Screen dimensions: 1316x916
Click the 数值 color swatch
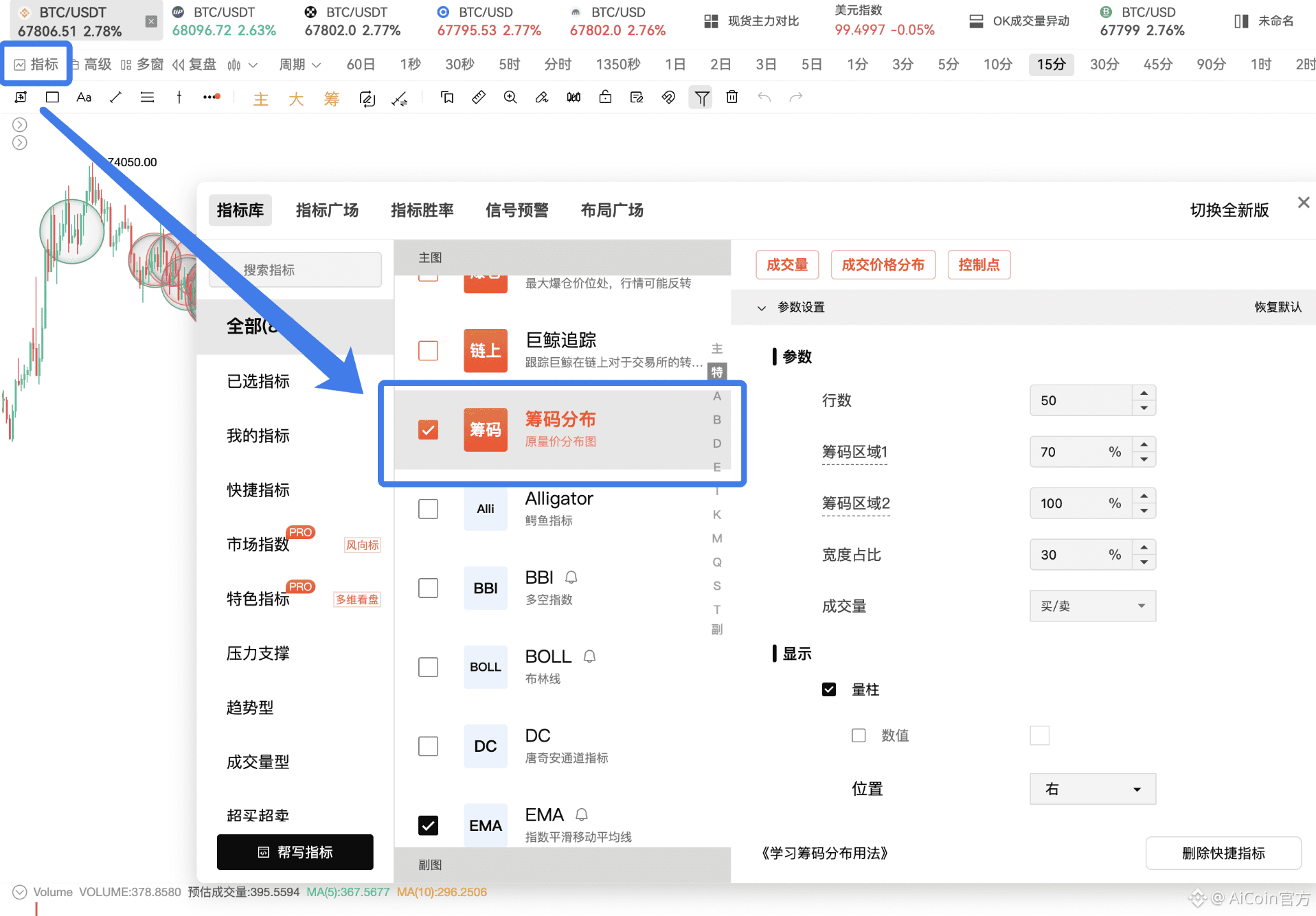[1039, 735]
